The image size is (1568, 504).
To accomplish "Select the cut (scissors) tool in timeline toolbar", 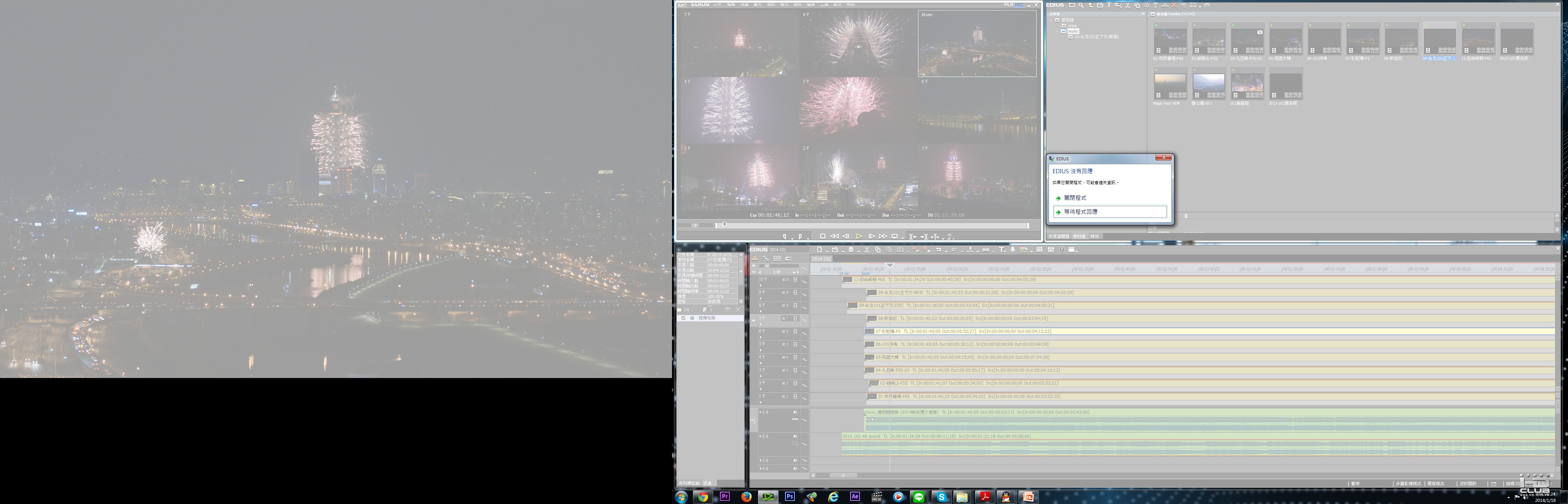I will click(x=867, y=250).
